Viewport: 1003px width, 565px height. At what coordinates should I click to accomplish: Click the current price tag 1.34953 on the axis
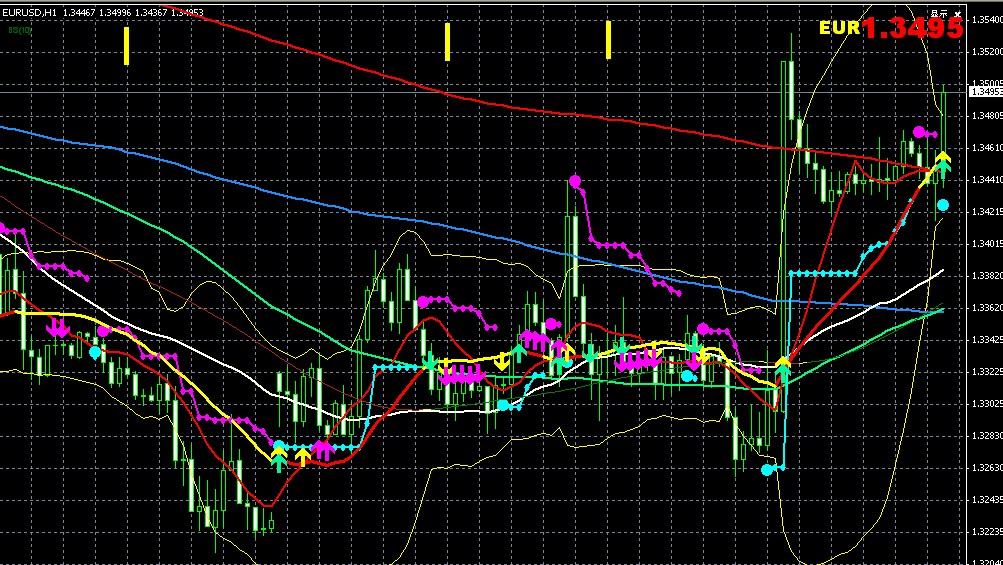pyautogui.click(x=986, y=92)
